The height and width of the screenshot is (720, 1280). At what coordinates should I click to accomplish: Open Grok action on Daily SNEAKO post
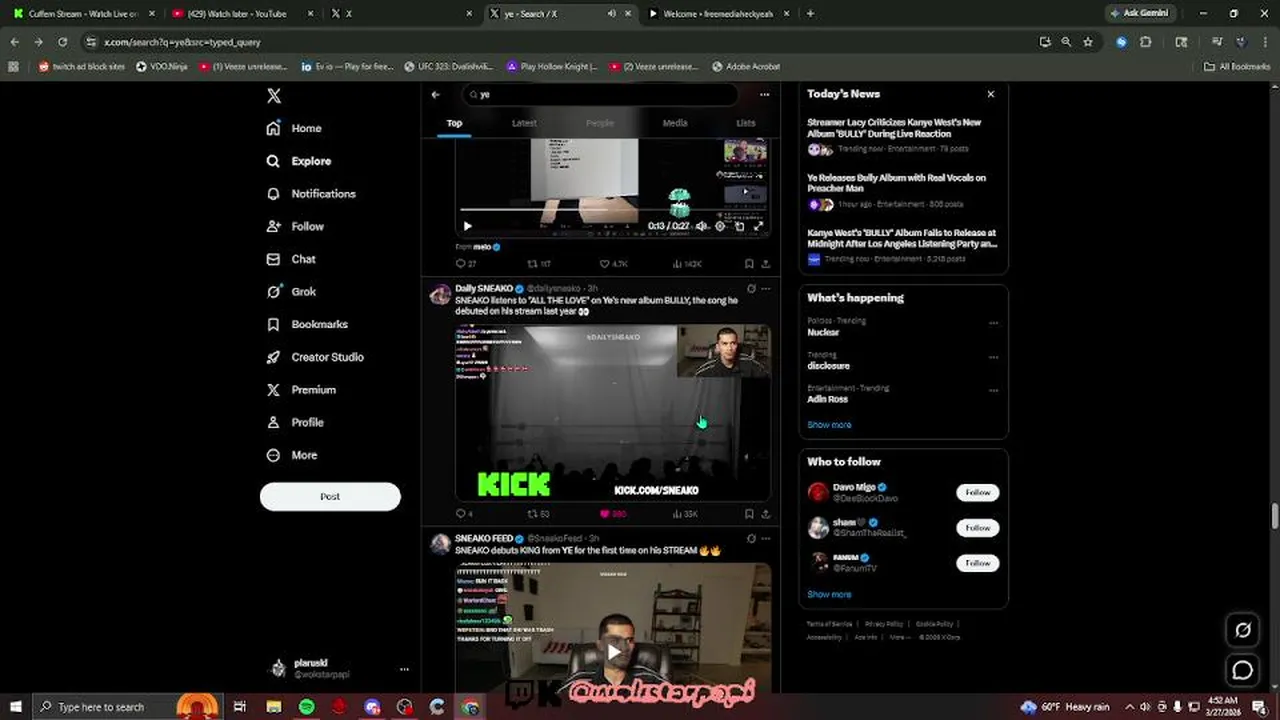point(750,288)
